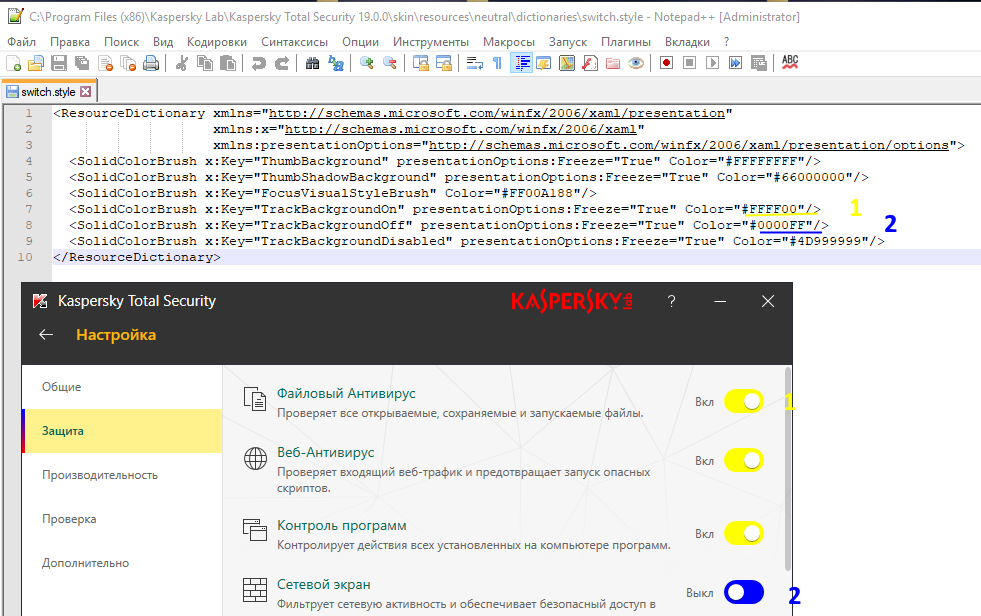Go back with Kaspersky arrow button
The width and height of the screenshot is (981, 616).
[x=46, y=335]
